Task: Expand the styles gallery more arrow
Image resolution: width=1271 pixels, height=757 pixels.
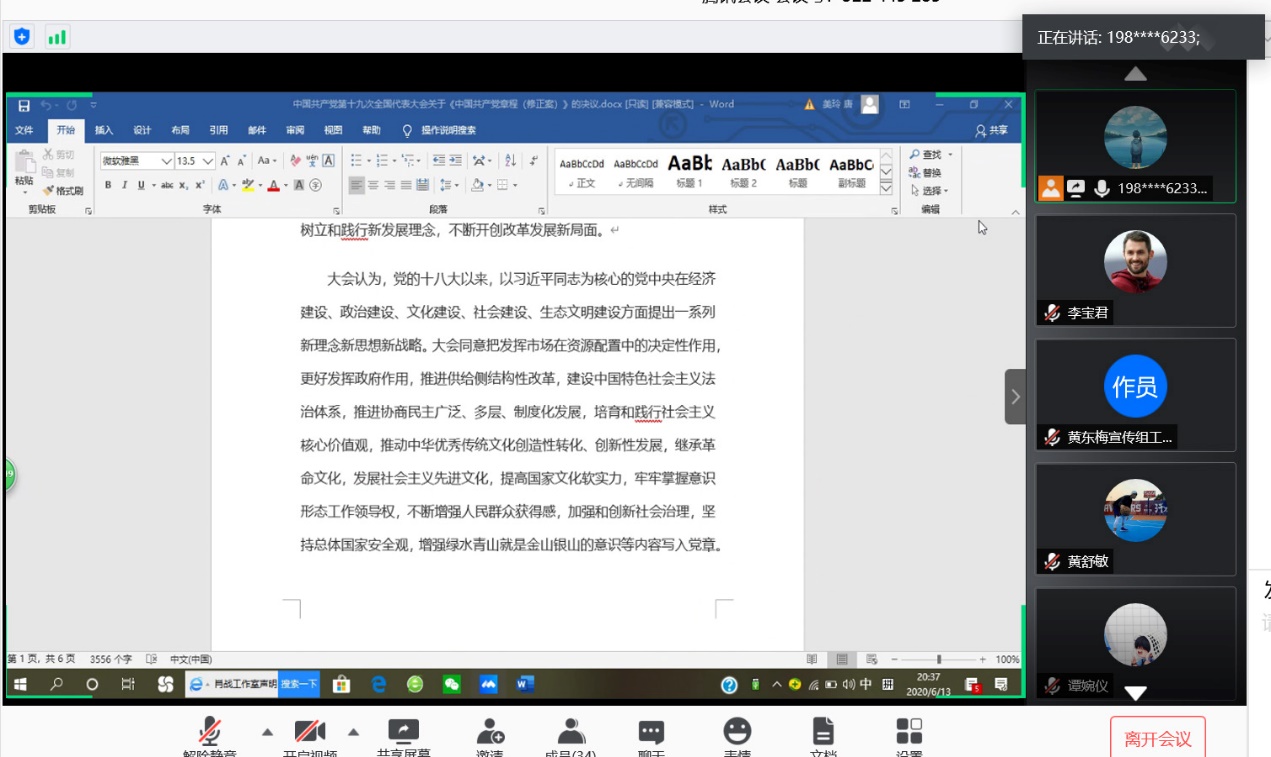Action: (x=886, y=187)
